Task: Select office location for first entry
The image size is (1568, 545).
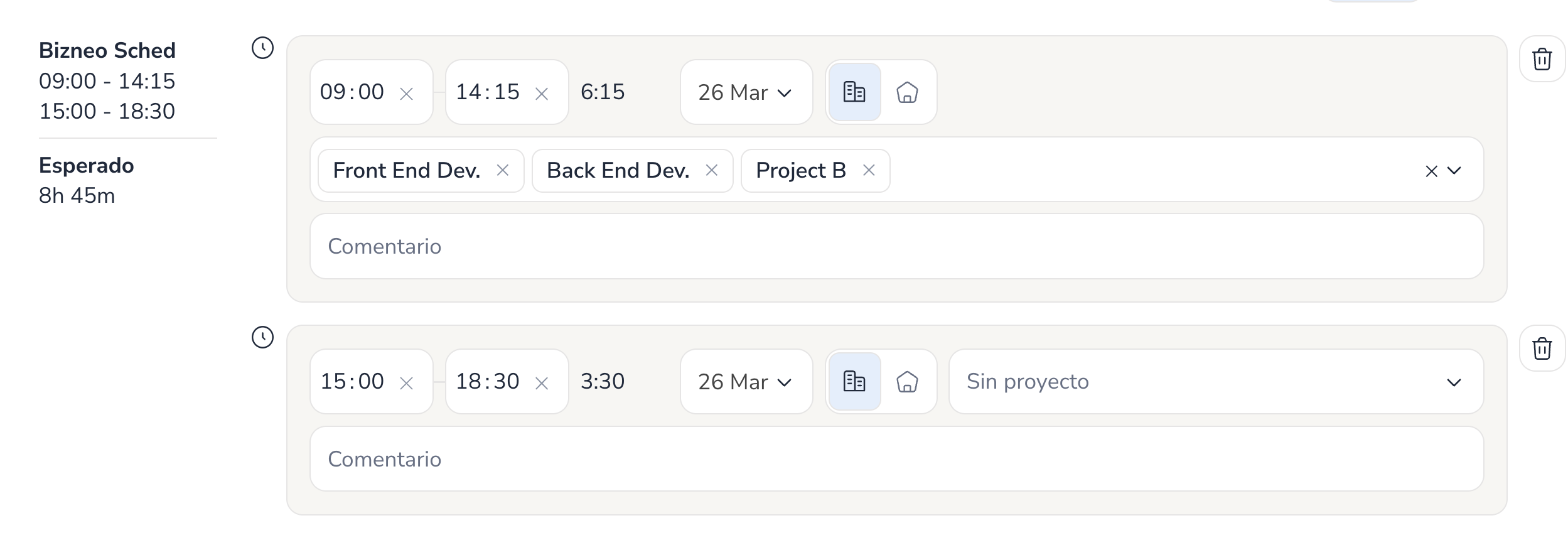Action: (x=854, y=92)
